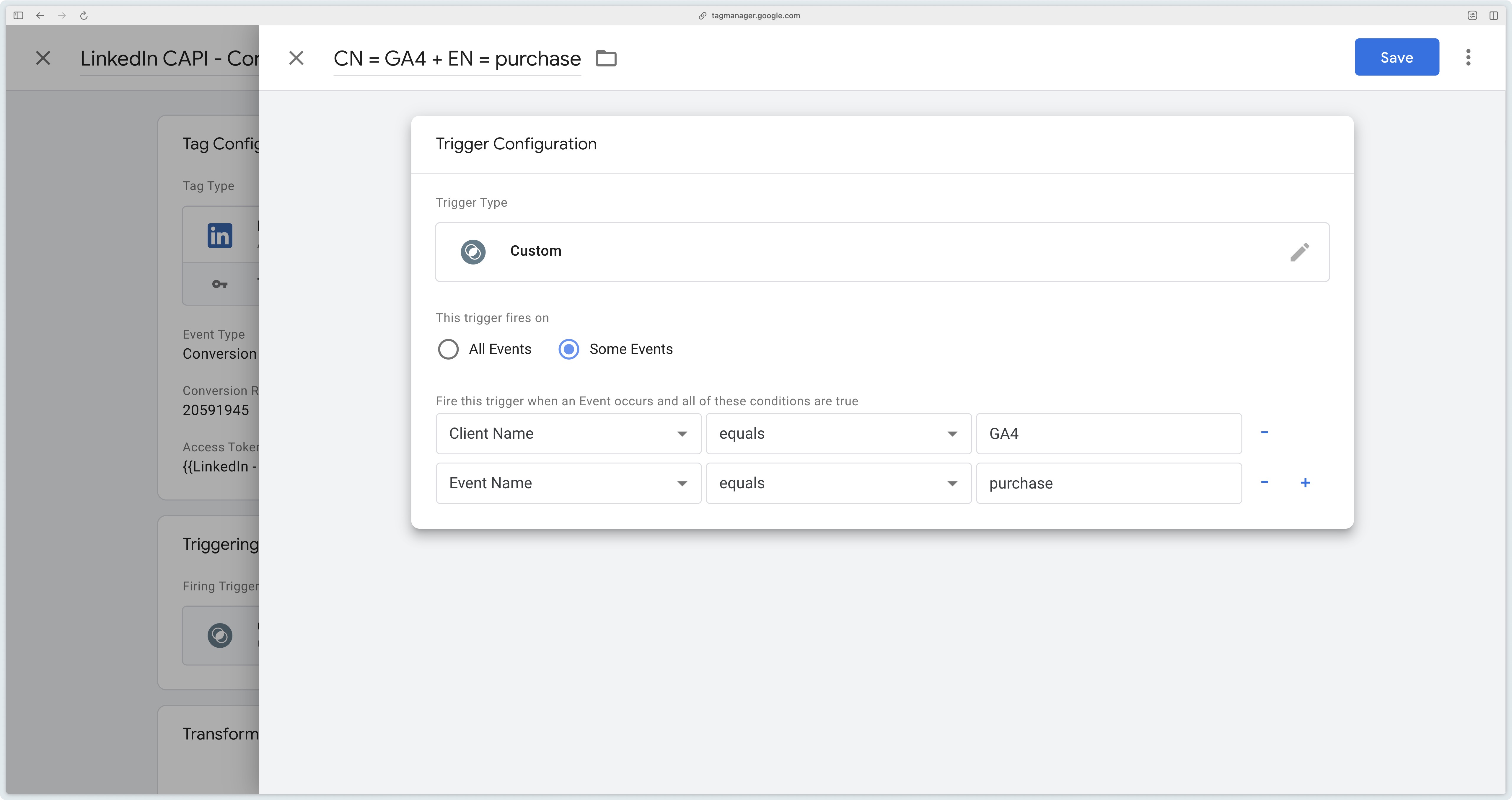1512x800 pixels.
Task: Open the reader view icon in browser toolbar
Action: tap(1472, 15)
